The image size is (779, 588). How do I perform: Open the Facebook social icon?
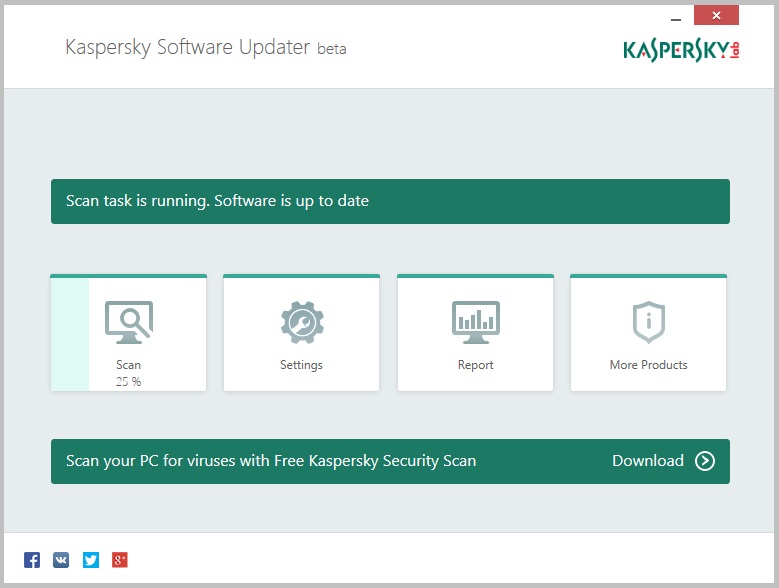[x=32, y=560]
